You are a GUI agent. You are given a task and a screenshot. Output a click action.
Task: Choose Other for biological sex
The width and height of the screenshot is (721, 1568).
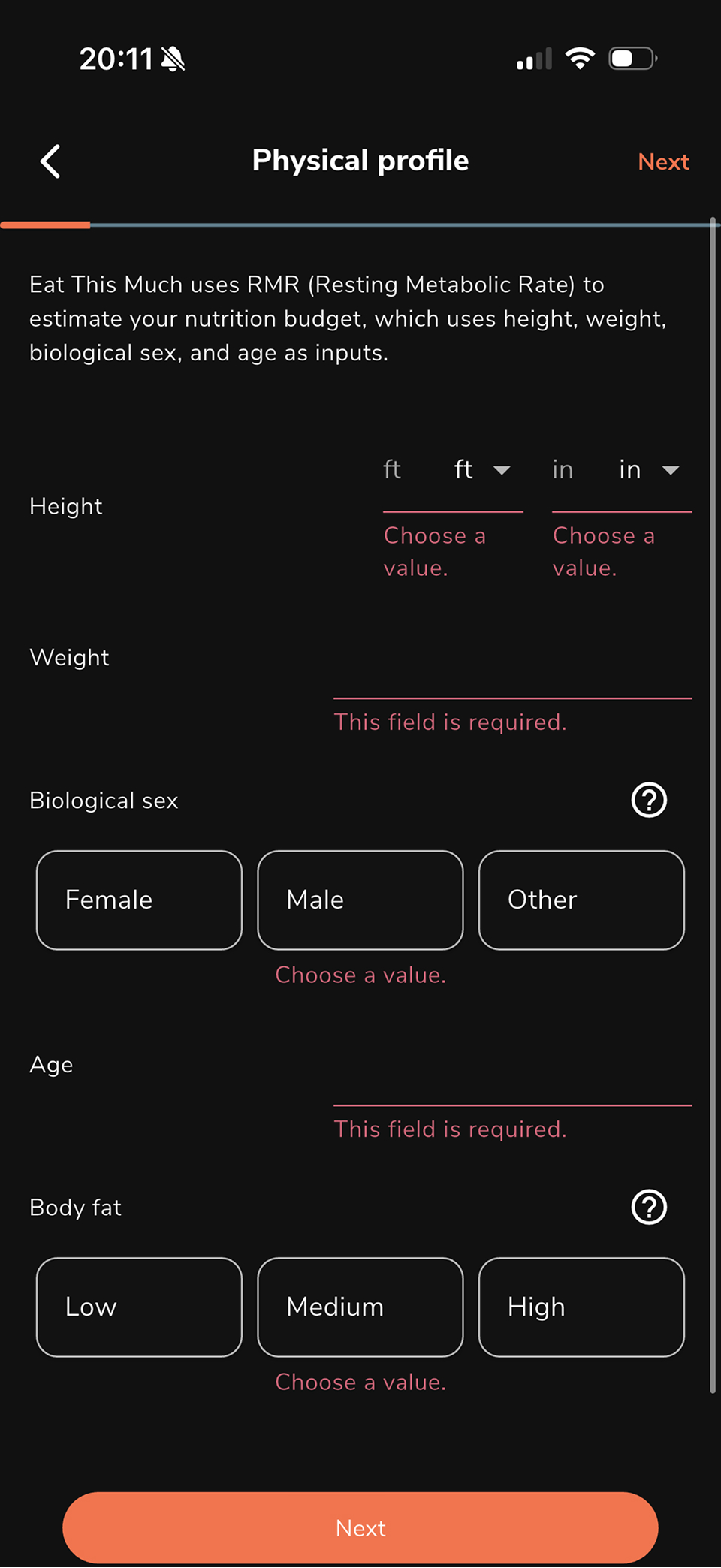(581, 900)
